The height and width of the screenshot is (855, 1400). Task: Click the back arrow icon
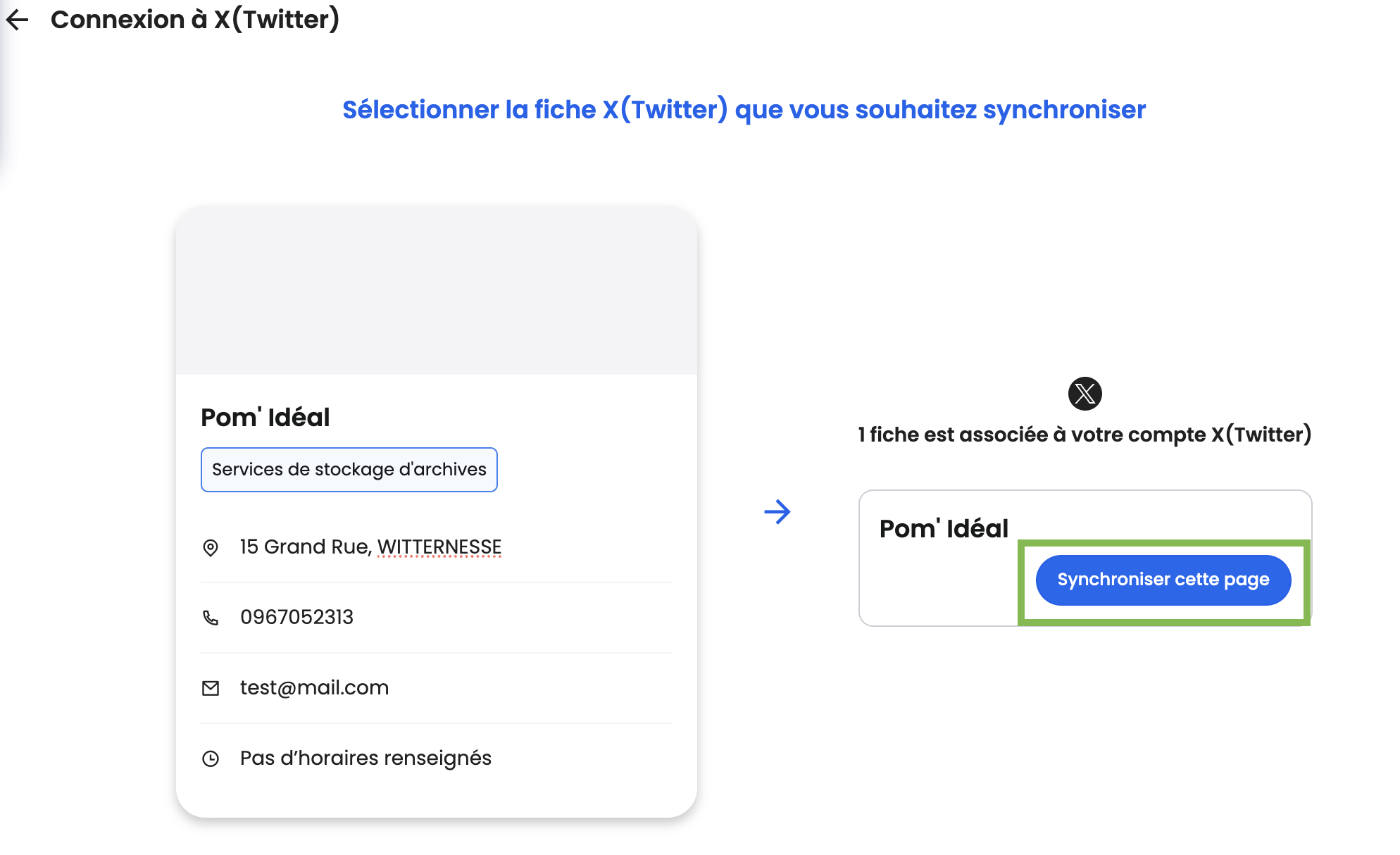[x=18, y=20]
